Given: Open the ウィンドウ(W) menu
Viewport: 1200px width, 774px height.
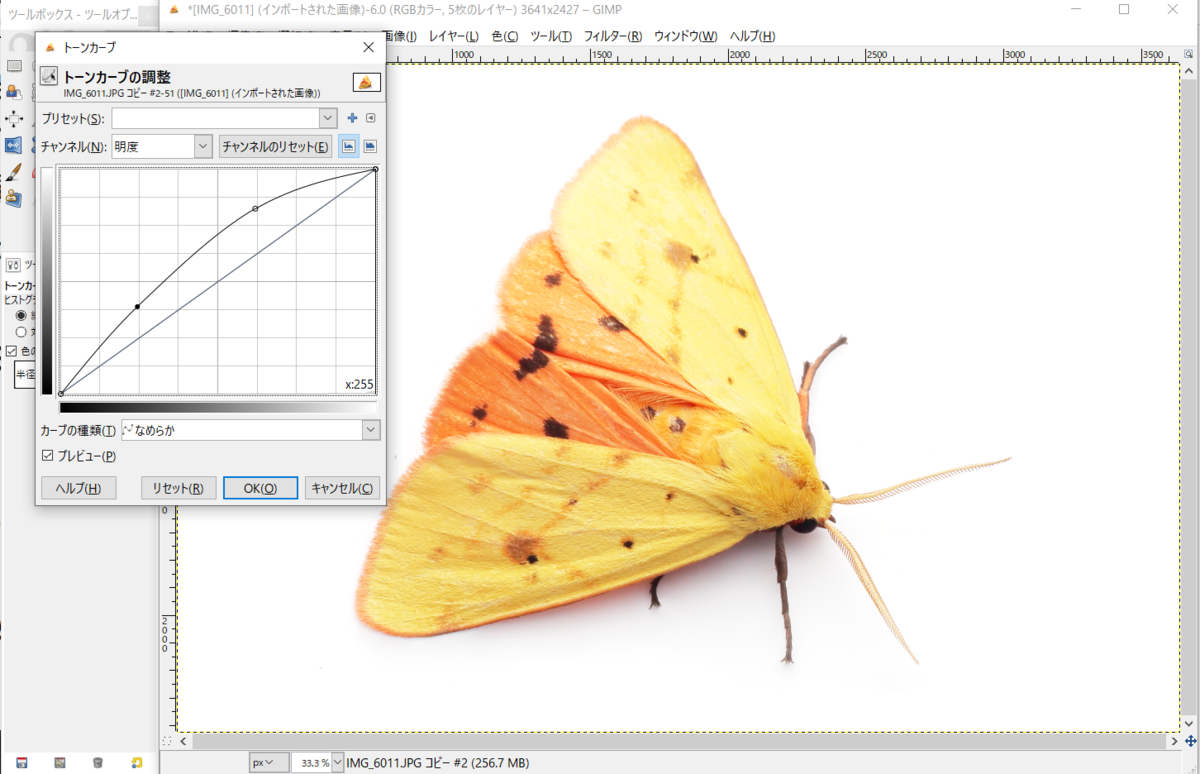Looking at the screenshot, I should [686, 36].
